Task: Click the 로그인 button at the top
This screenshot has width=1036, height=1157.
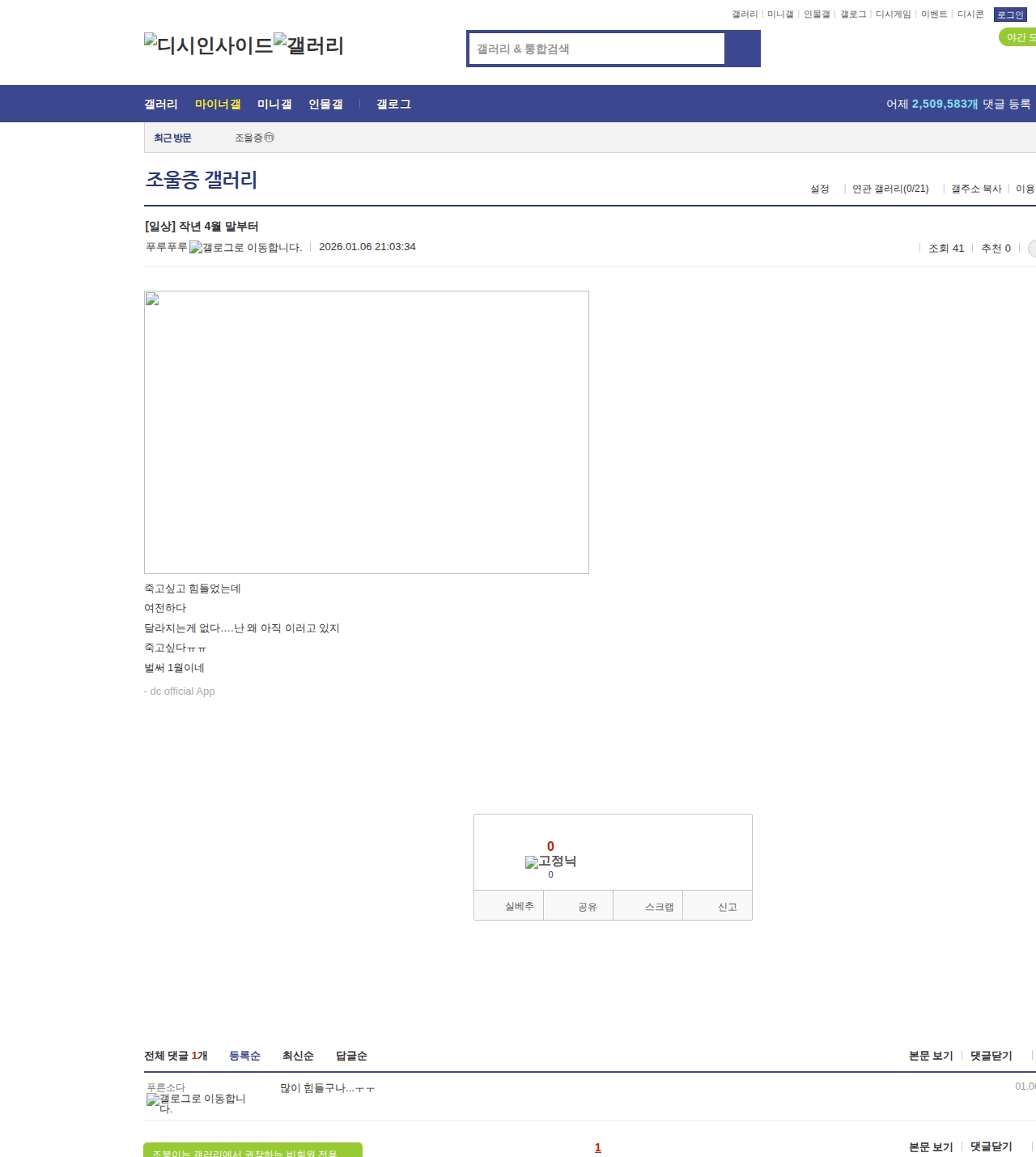Action: (x=1010, y=15)
